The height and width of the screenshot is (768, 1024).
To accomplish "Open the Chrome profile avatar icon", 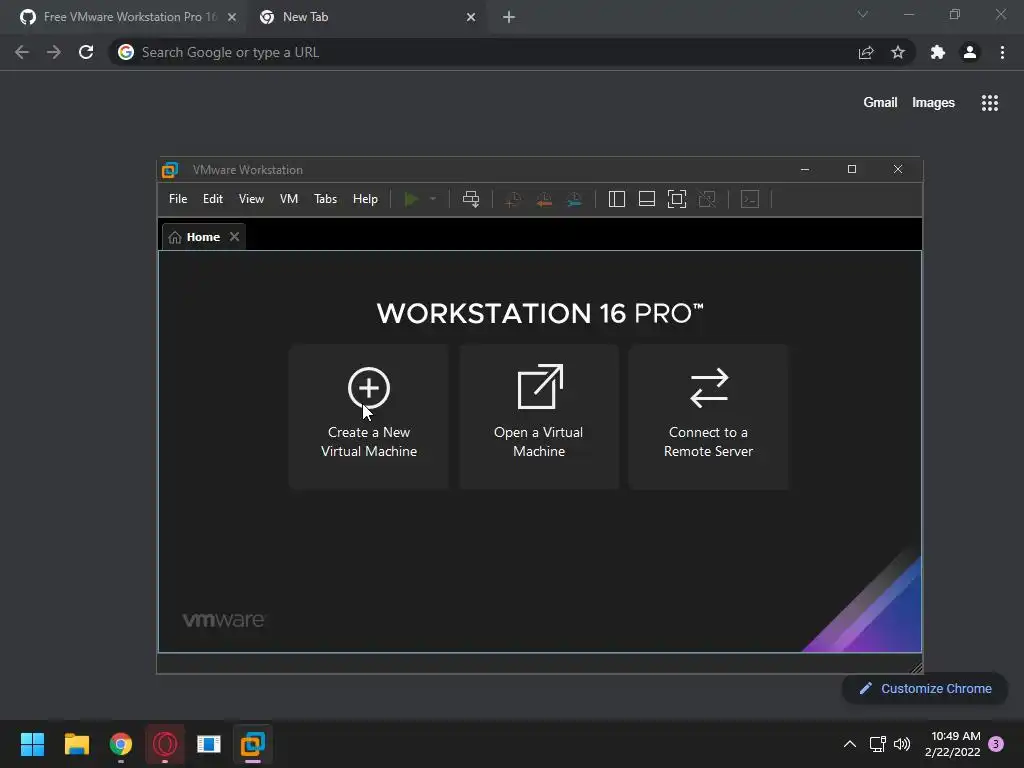I will point(970,52).
